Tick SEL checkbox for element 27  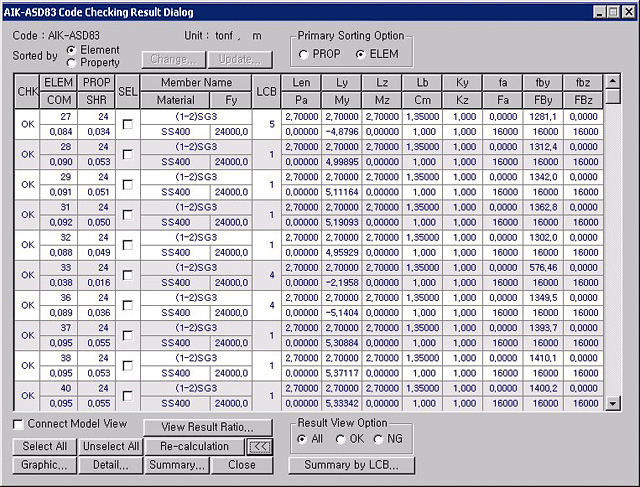(x=128, y=124)
